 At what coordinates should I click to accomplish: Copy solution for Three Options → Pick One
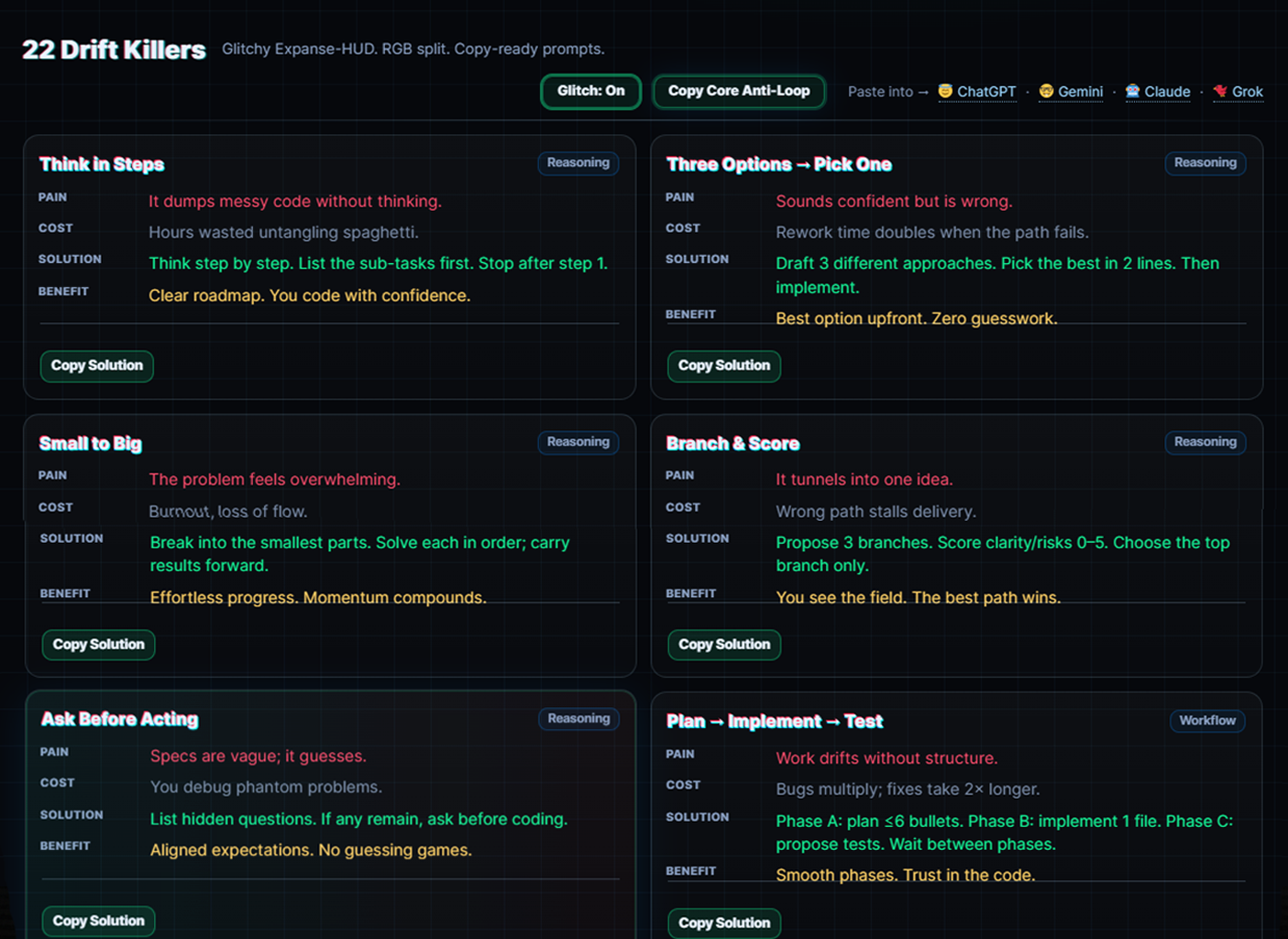(x=723, y=366)
